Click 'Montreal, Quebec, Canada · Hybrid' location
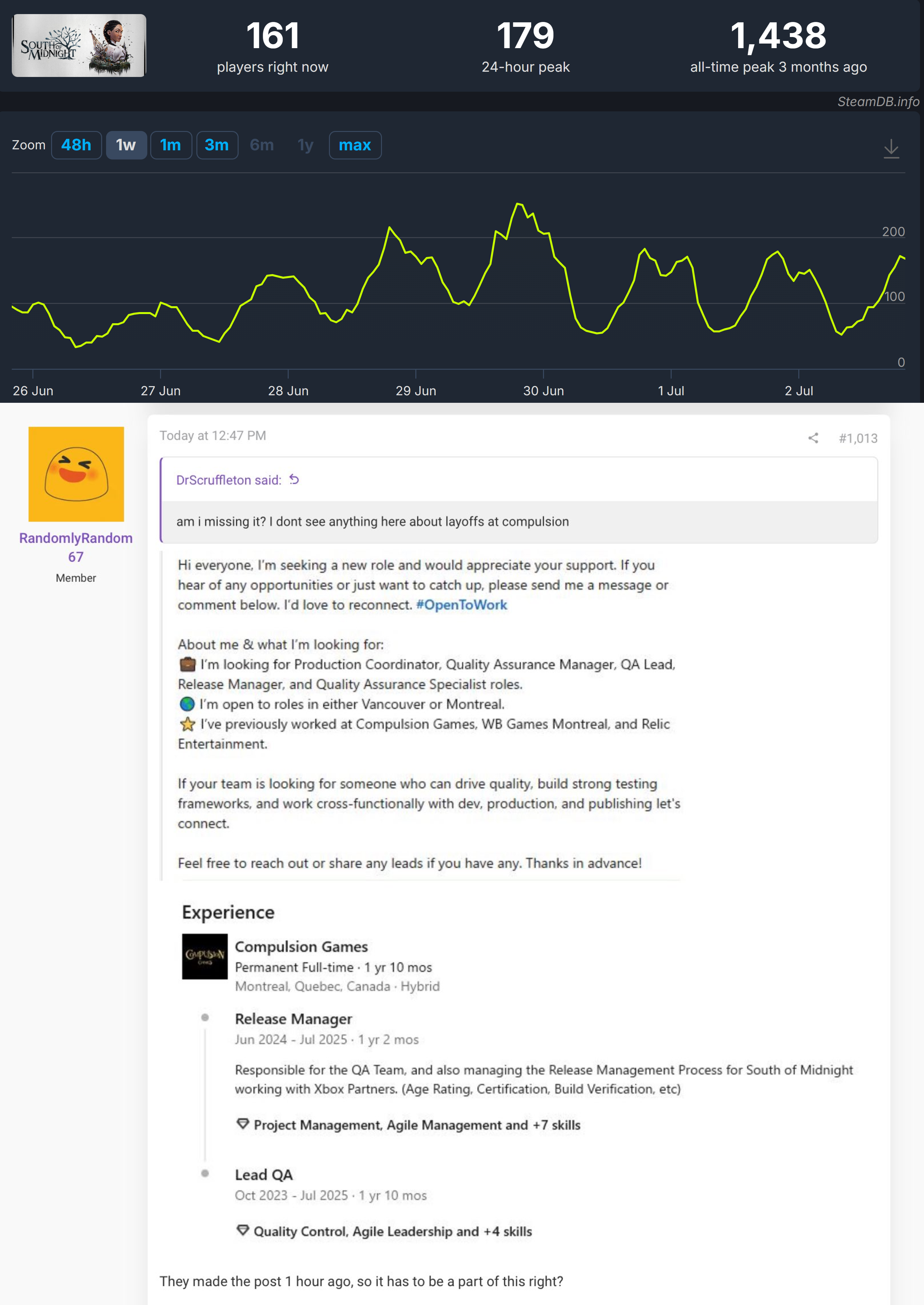 click(x=337, y=986)
